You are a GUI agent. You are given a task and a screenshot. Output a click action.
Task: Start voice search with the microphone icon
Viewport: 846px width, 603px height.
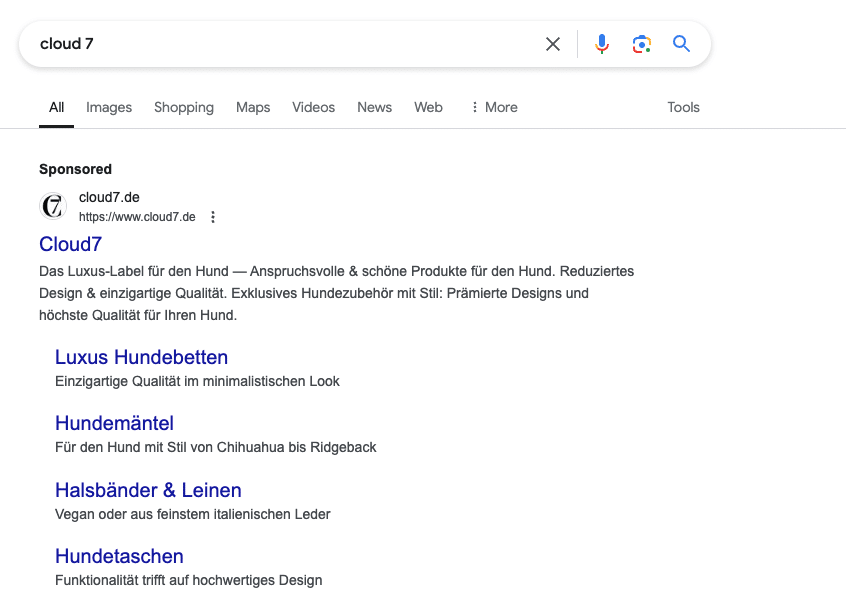[x=602, y=44]
